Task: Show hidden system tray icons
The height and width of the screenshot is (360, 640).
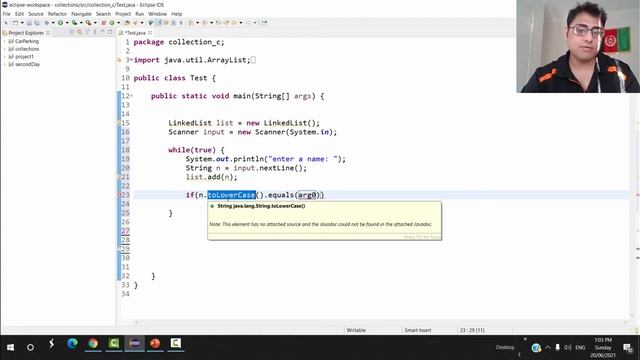Action: pos(548,347)
